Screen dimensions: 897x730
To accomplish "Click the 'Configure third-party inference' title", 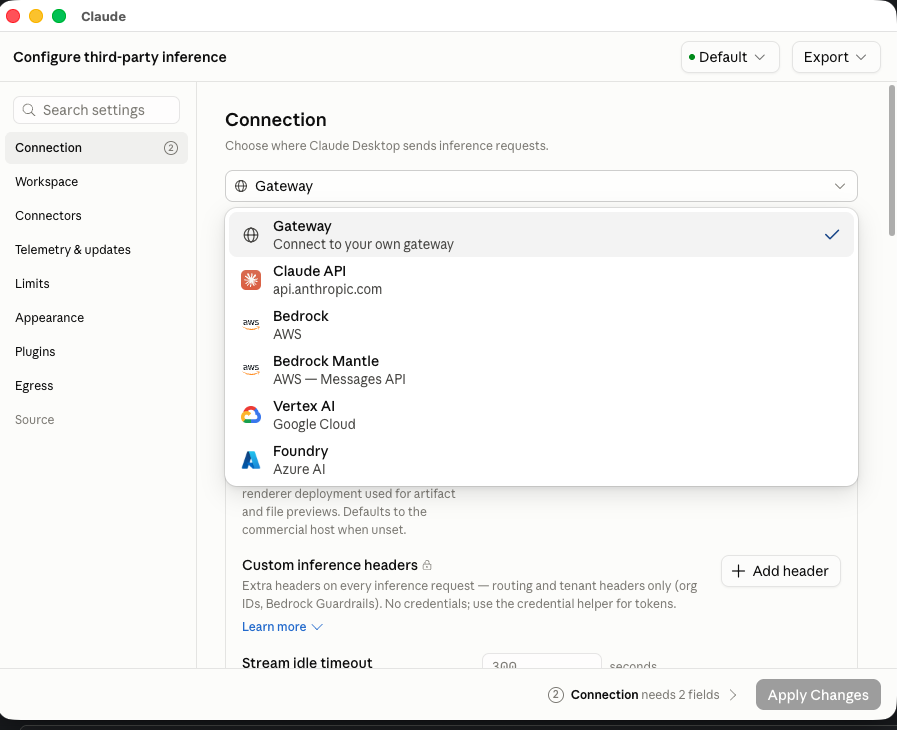I will (120, 57).
